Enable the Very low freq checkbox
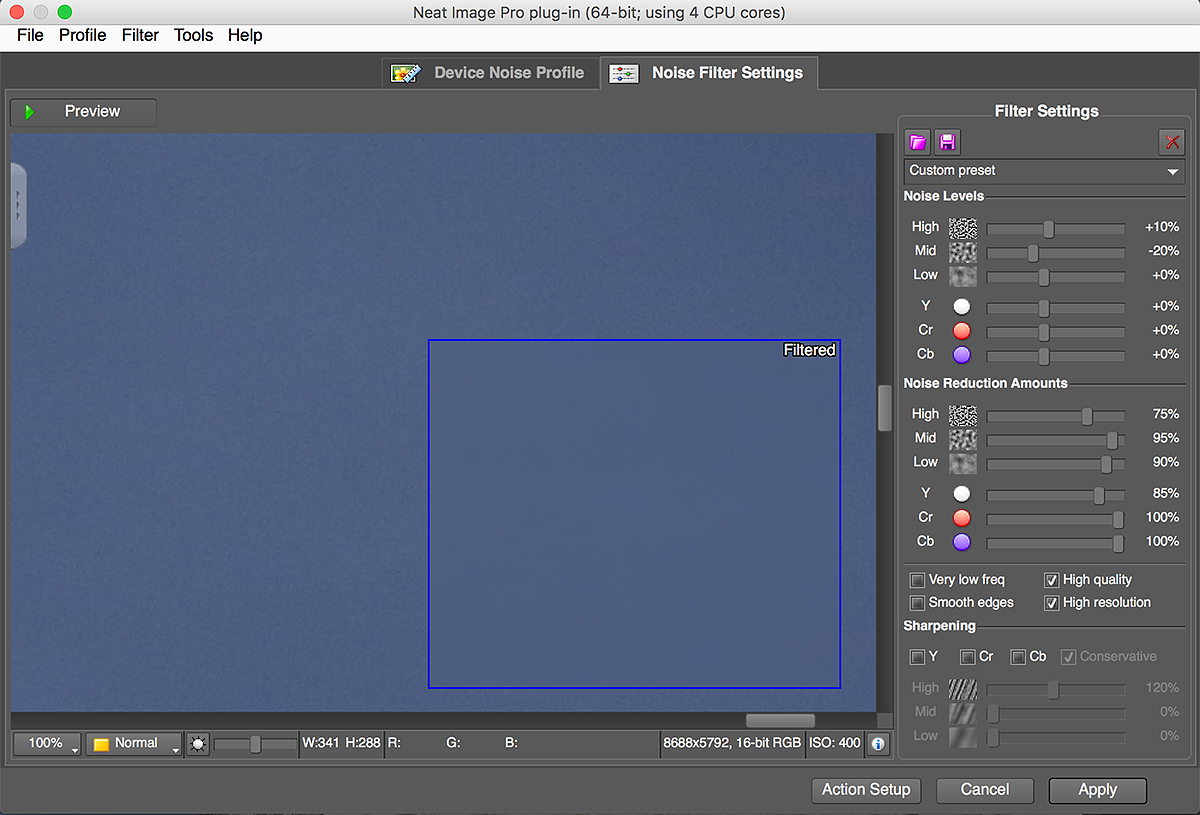Viewport: 1200px width, 815px height. click(917, 580)
